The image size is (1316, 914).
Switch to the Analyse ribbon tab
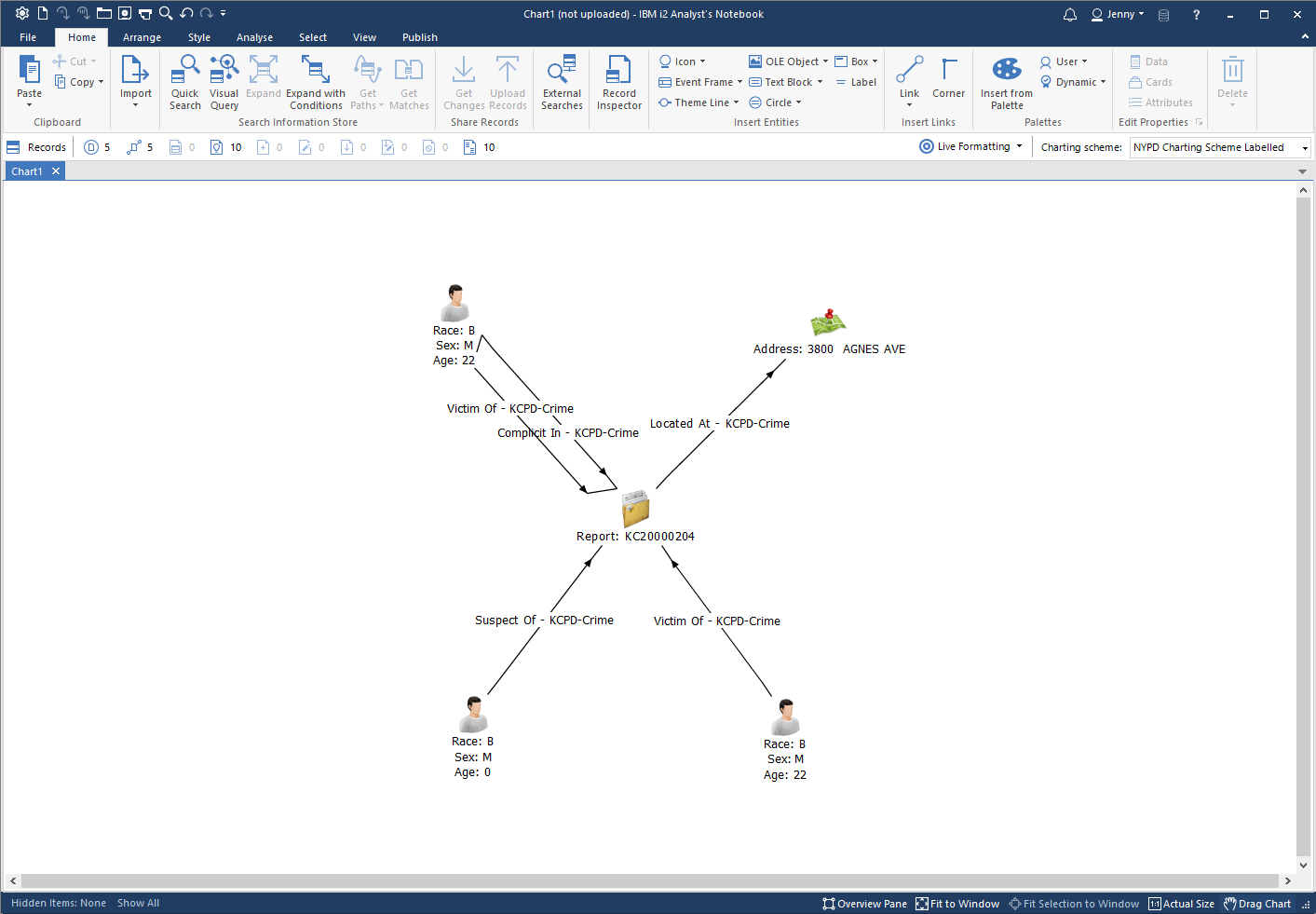tap(254, 37)
